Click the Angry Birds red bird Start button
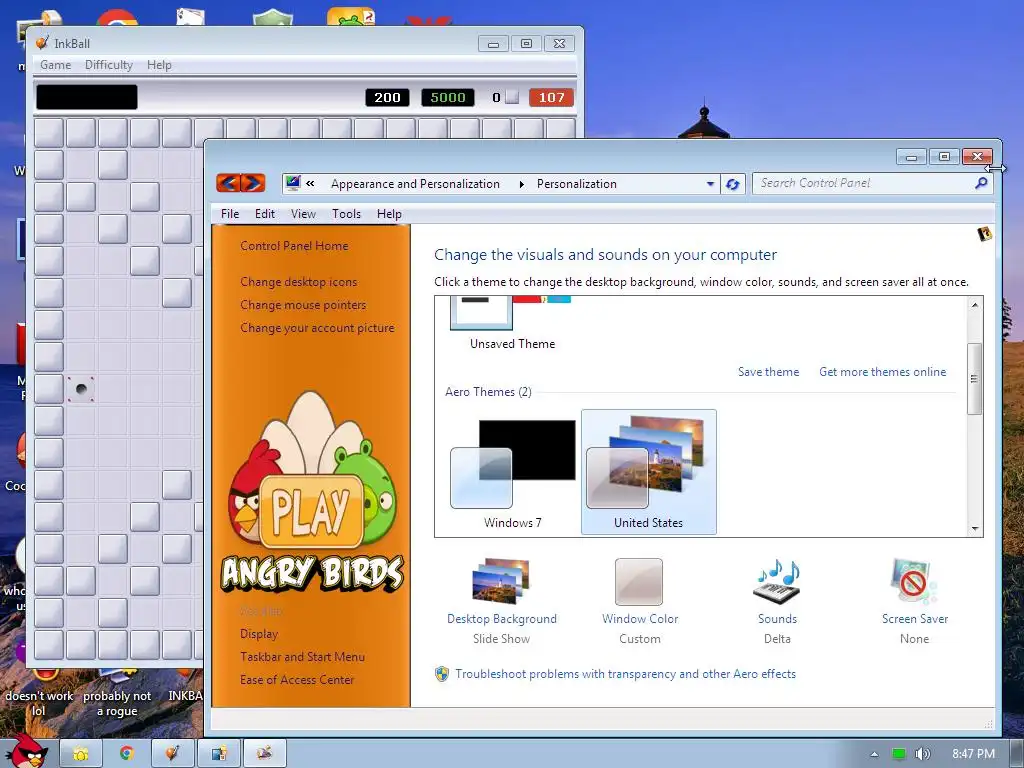 (27, 751)
